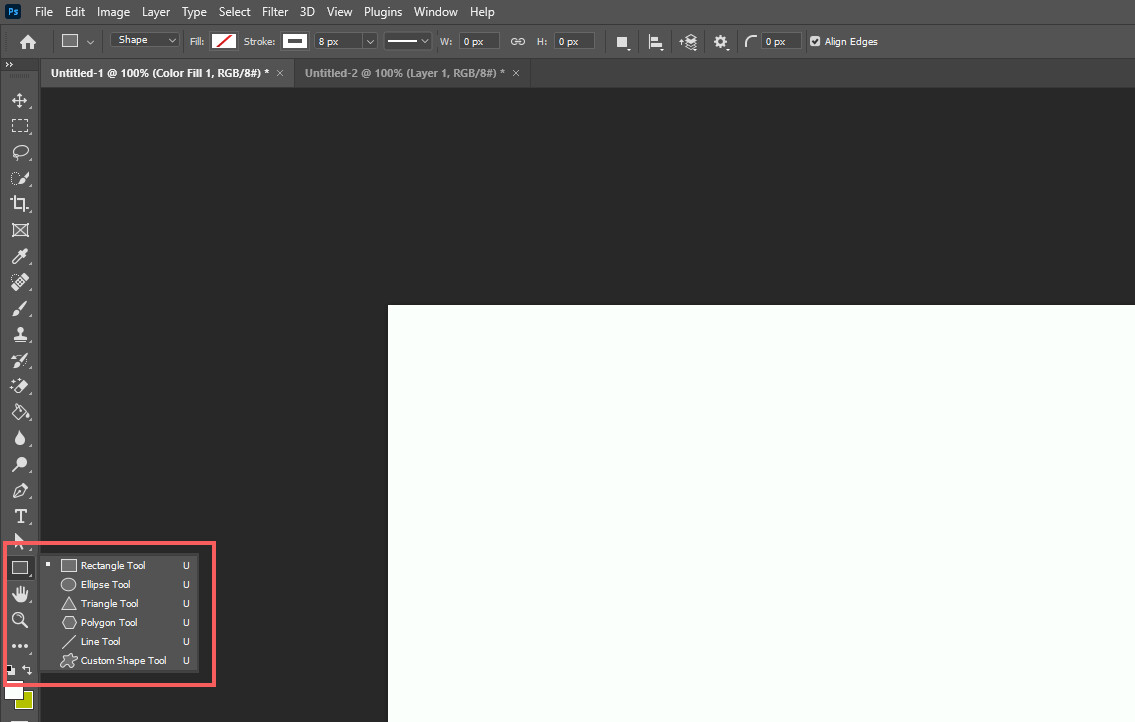1135x722 pixels.
Task: Click the shape width input field
Action: point(478,41)
